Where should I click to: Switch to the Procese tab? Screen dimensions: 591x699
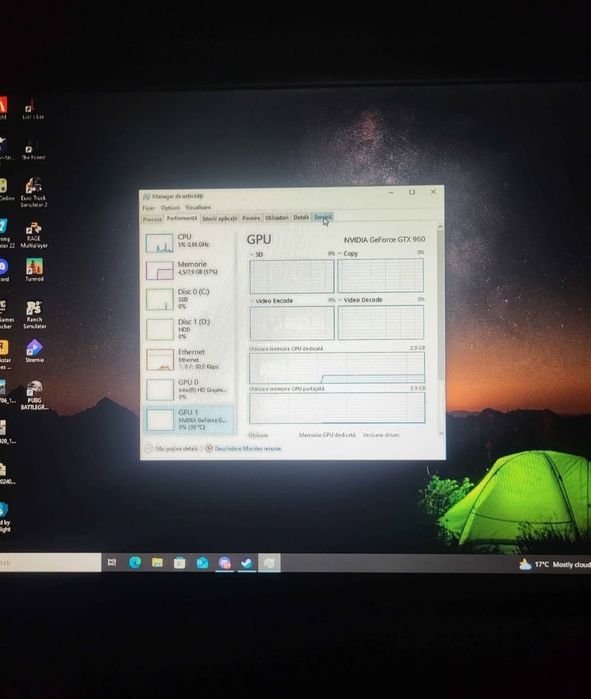click(152, 219)
